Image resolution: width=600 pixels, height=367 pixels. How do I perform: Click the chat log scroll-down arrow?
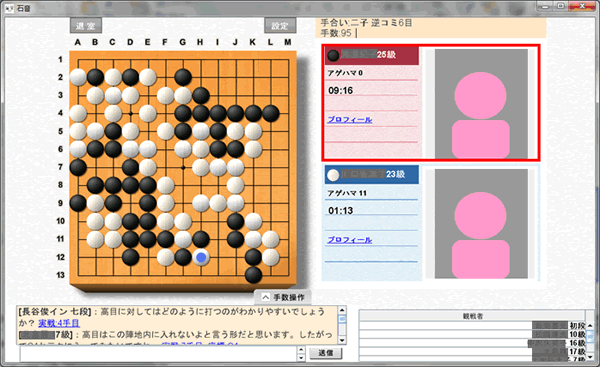tap(342, 340)
